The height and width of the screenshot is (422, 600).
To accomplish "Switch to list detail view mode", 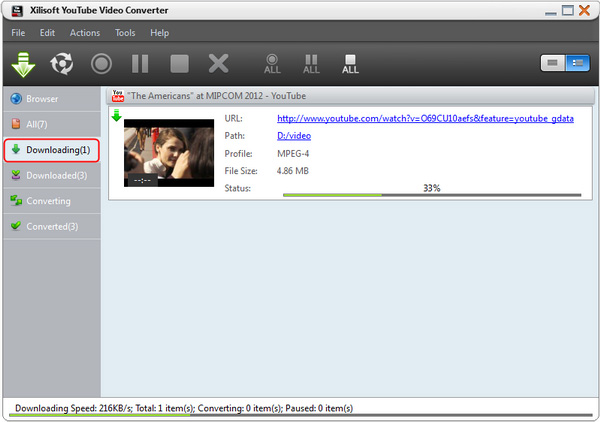I will 575,63.
